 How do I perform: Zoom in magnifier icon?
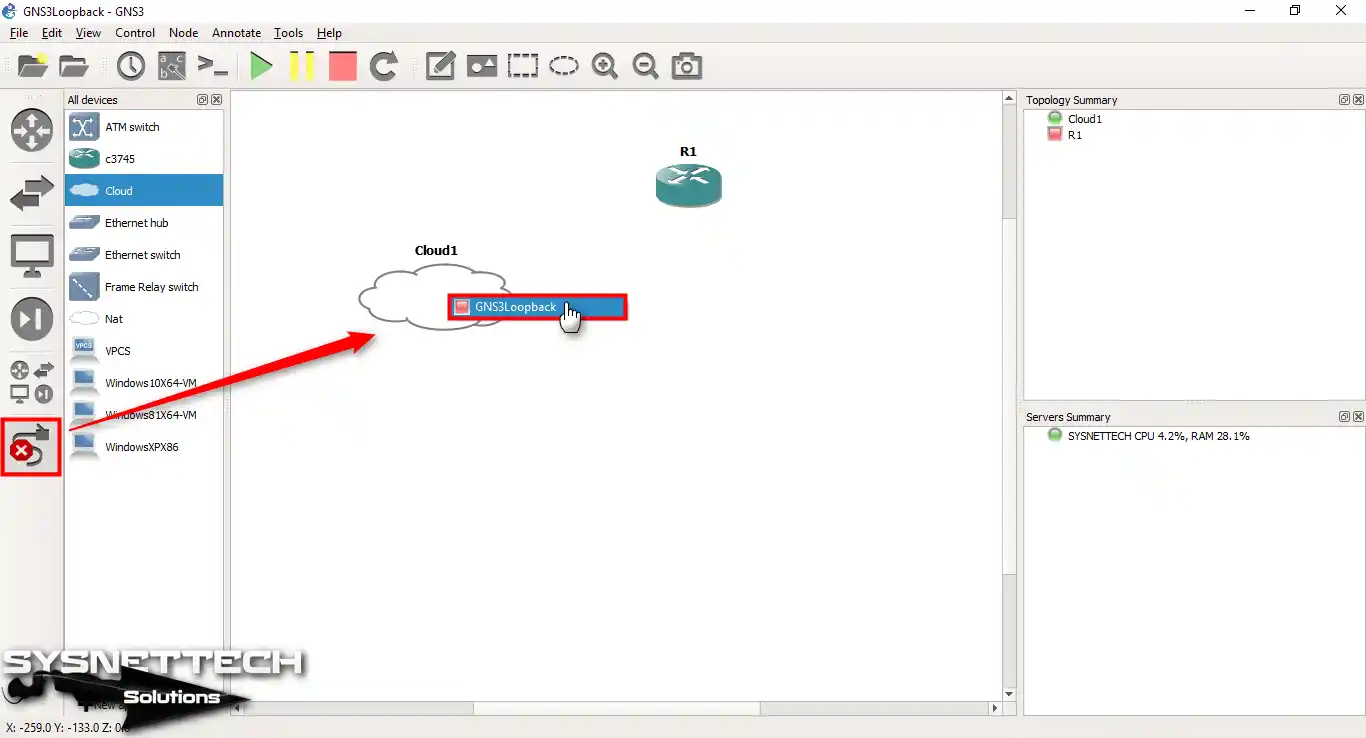(x=604, y=66)
